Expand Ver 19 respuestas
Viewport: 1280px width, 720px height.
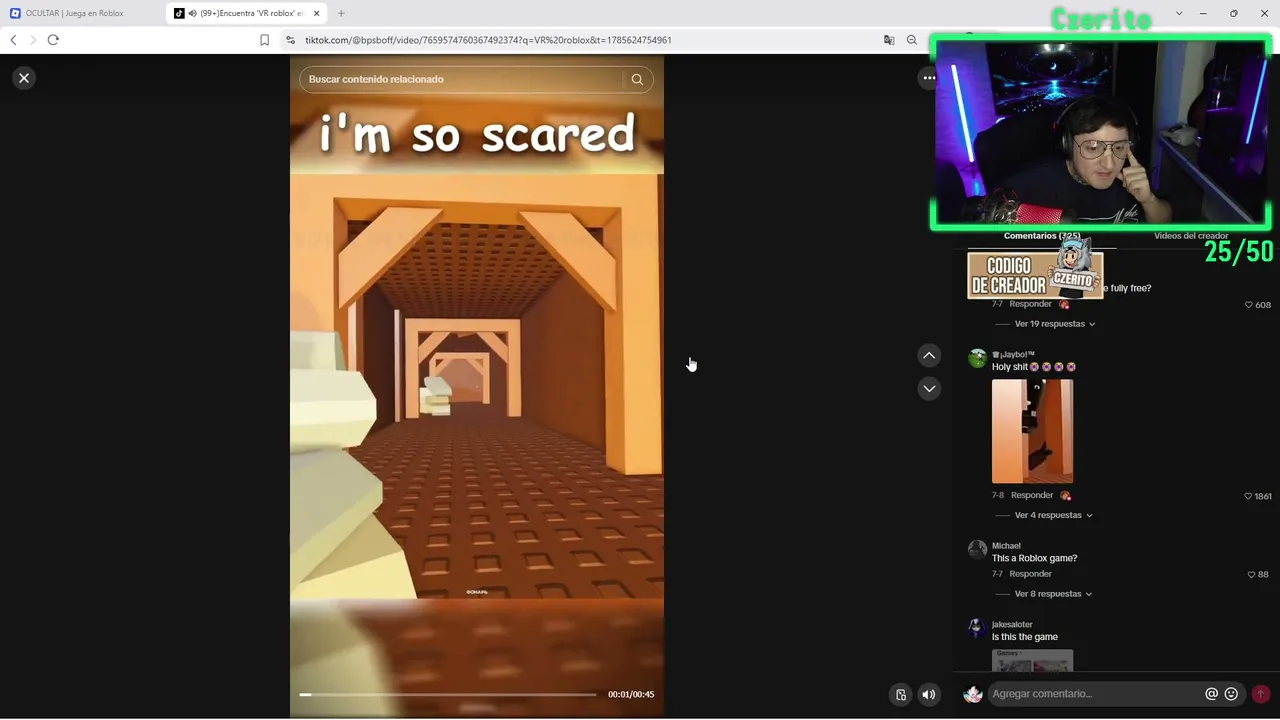[1055, 324]
